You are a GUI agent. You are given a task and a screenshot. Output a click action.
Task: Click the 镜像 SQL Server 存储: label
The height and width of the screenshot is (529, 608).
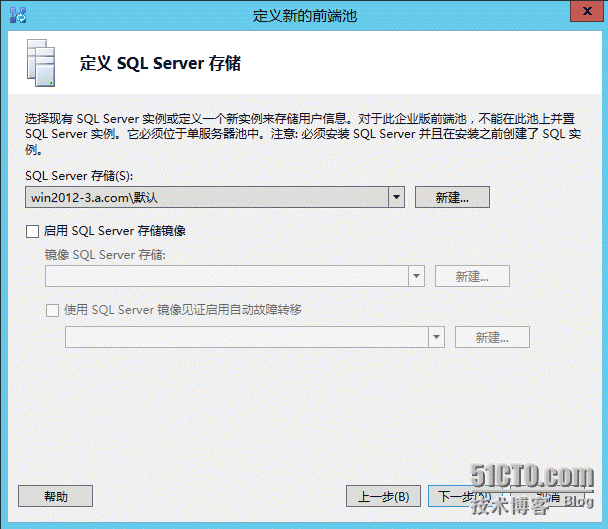(x=105, y=255)
